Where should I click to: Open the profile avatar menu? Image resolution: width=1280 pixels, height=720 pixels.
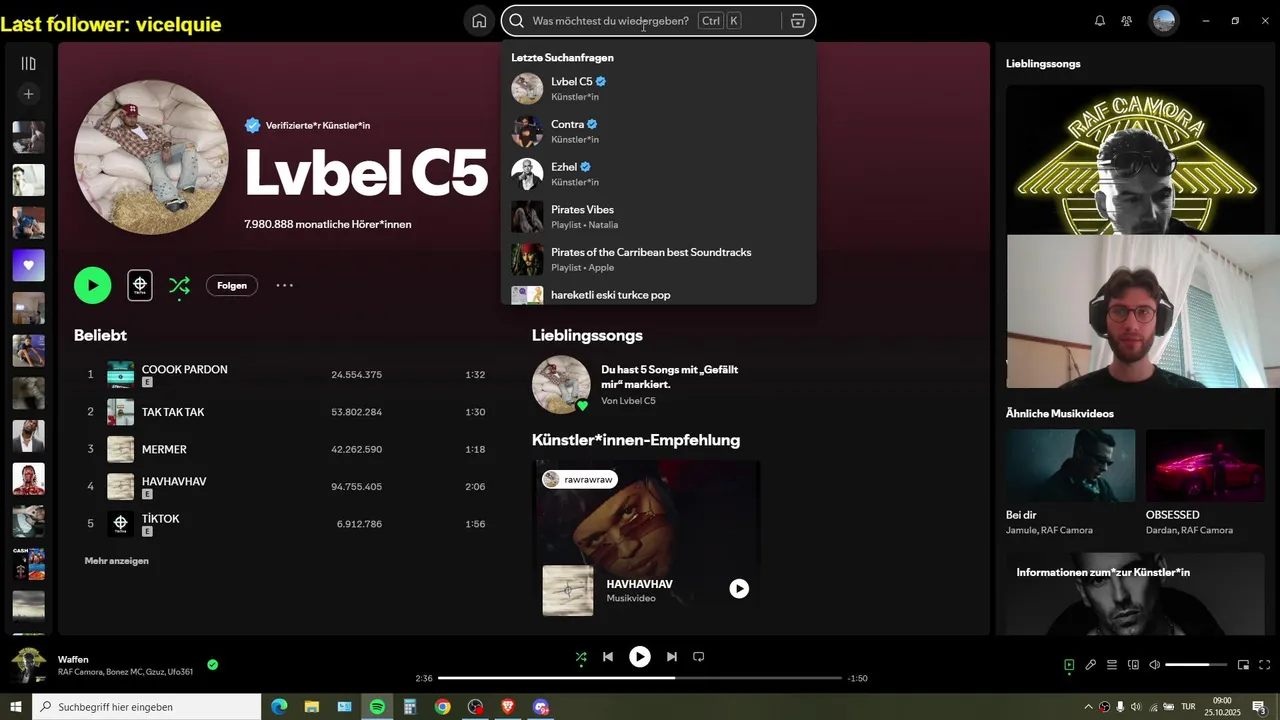[x=1163, y=21]
